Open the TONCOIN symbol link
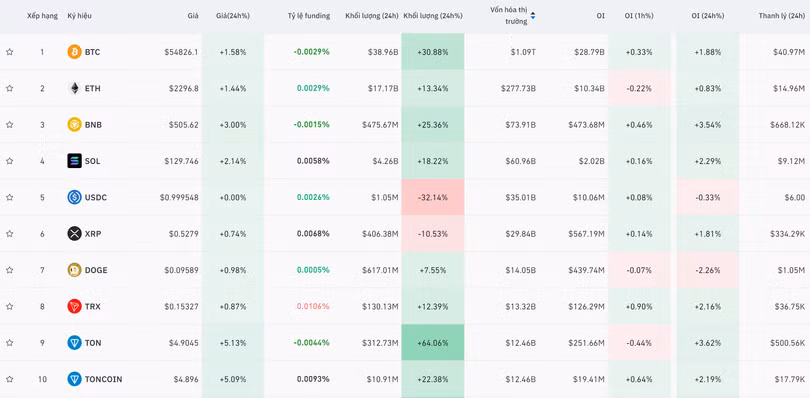The height and width of the screenshot is (398, 810). click(x=104, y=379)
